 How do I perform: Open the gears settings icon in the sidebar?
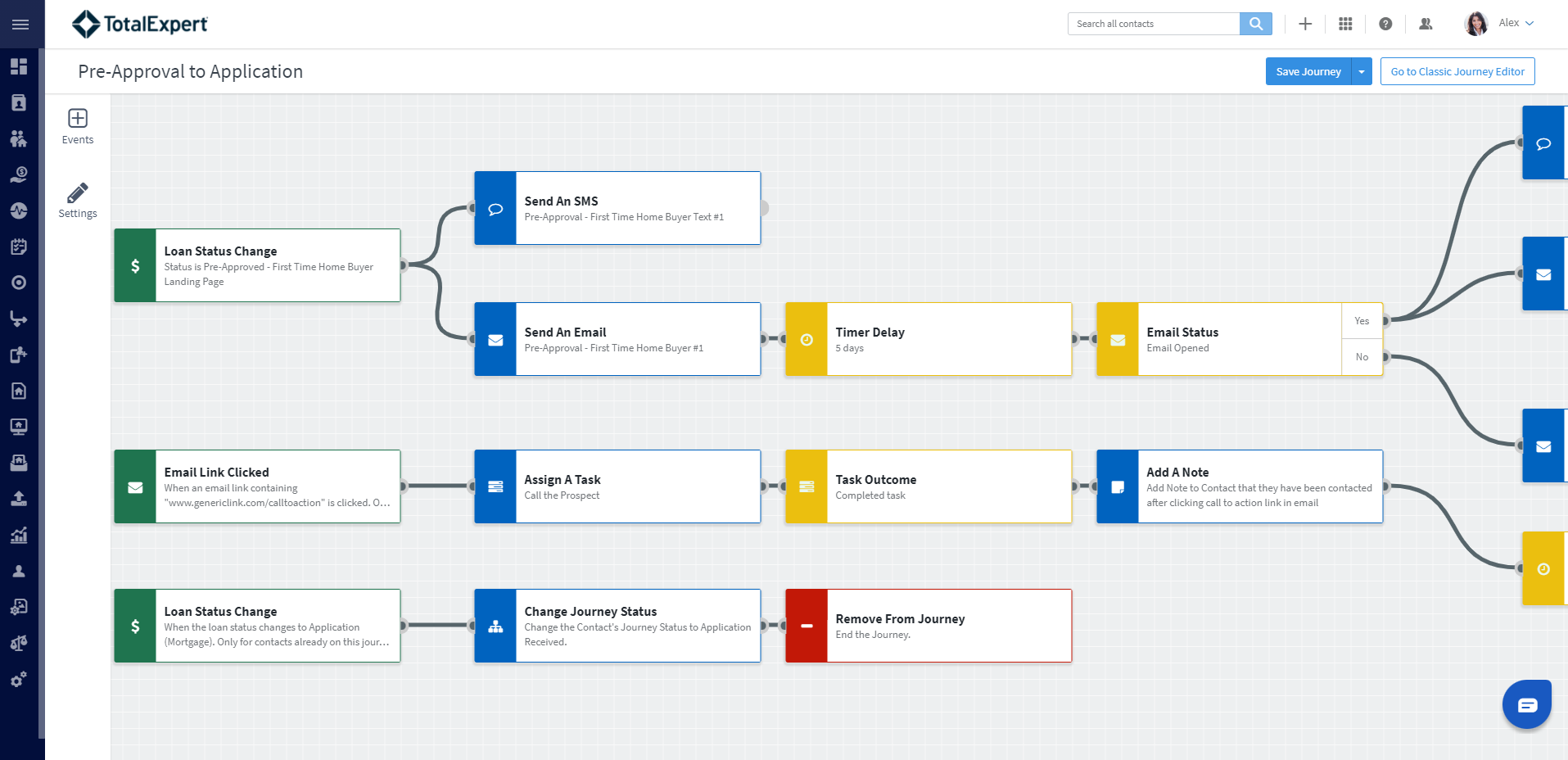(x=19, y=679)
